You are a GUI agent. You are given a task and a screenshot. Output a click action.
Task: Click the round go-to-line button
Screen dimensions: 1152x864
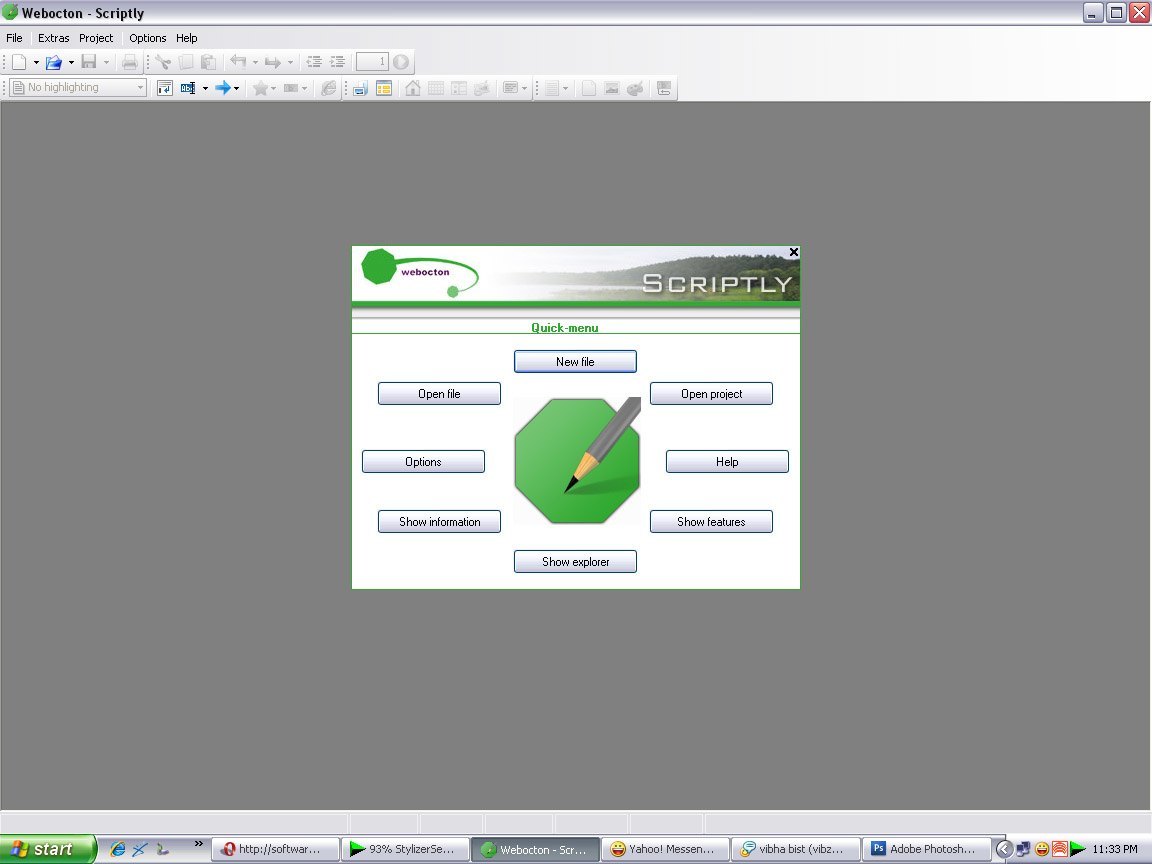tap(401, 62)
